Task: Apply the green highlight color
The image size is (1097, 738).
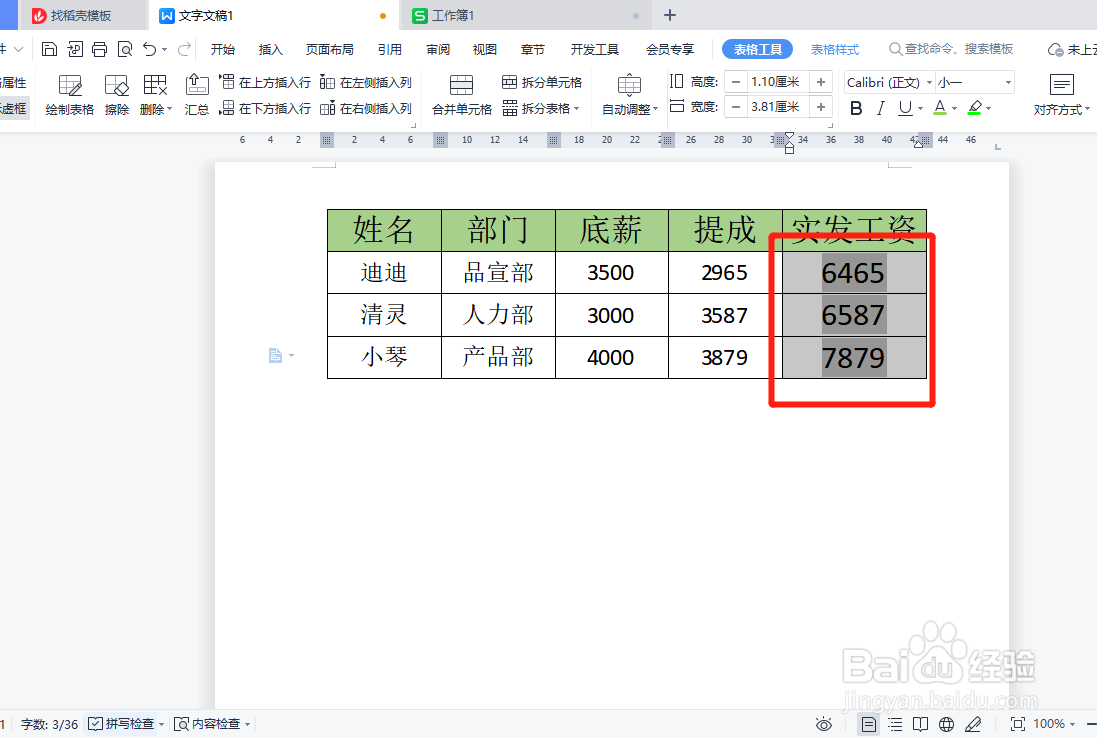Action: pyautogui.click(x=975, y=108)
